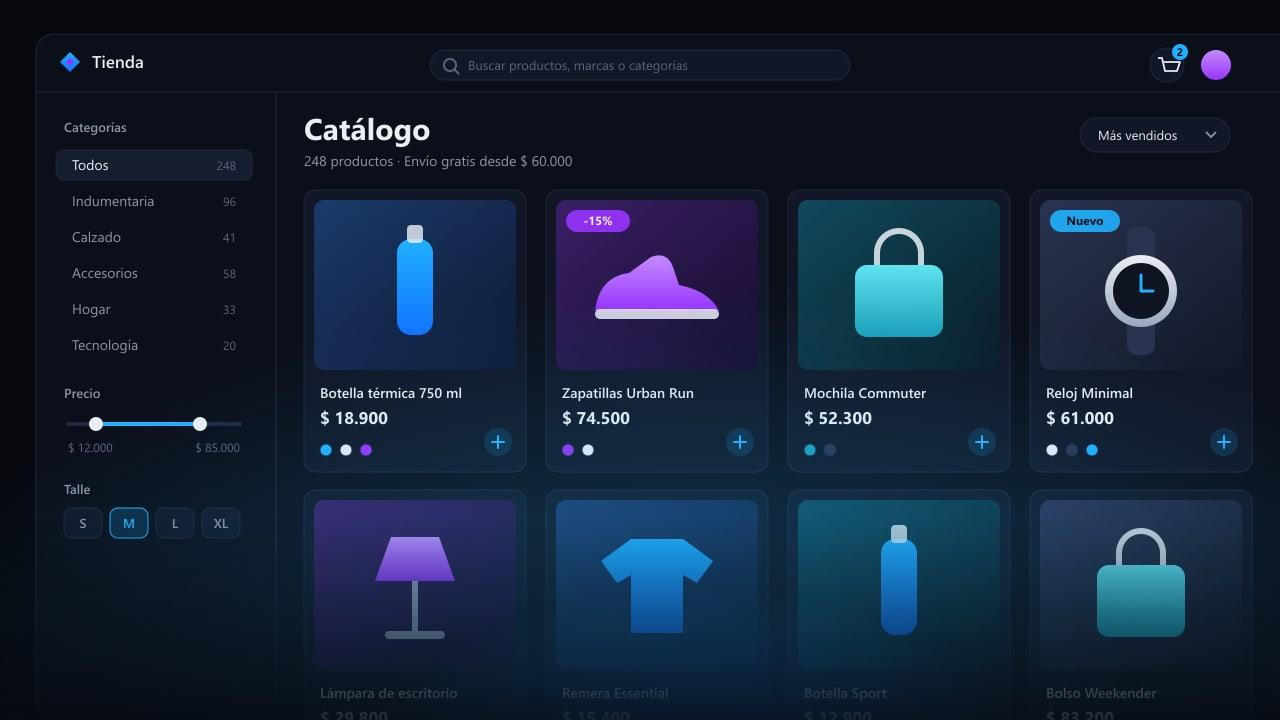1280x720 pixels.
Task: Open the Zapatillas Urban Run product image
Action: coord(657,285)
